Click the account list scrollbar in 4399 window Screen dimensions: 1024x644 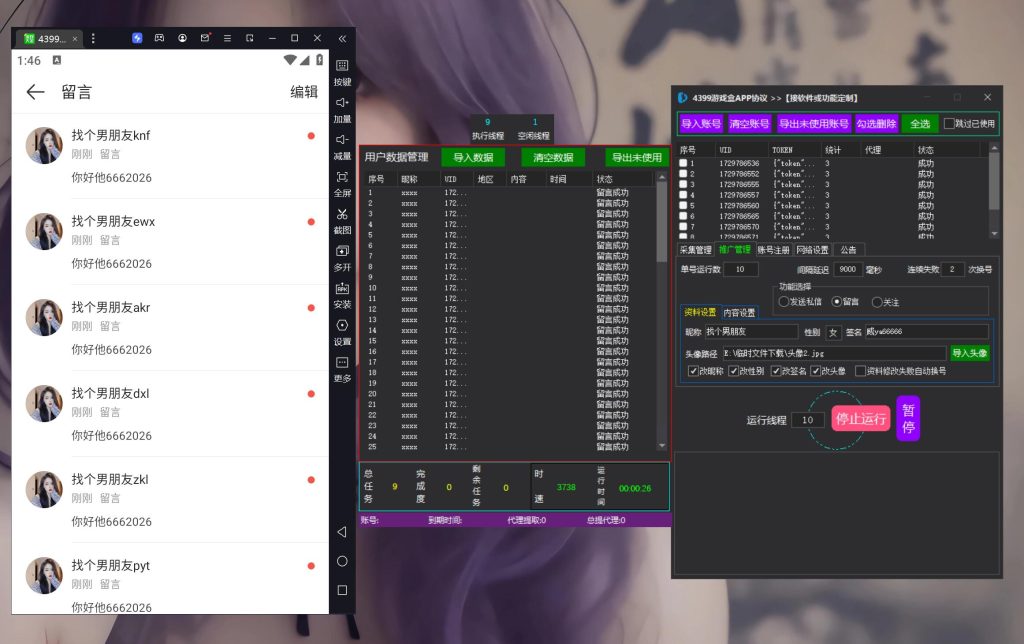click(994, 191)
